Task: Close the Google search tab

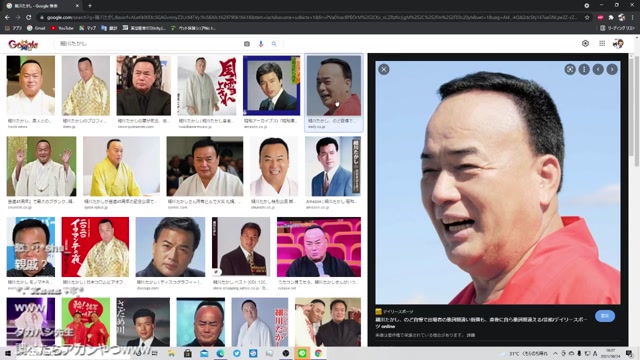Action: pyautogui.click(x=77, y=6)
